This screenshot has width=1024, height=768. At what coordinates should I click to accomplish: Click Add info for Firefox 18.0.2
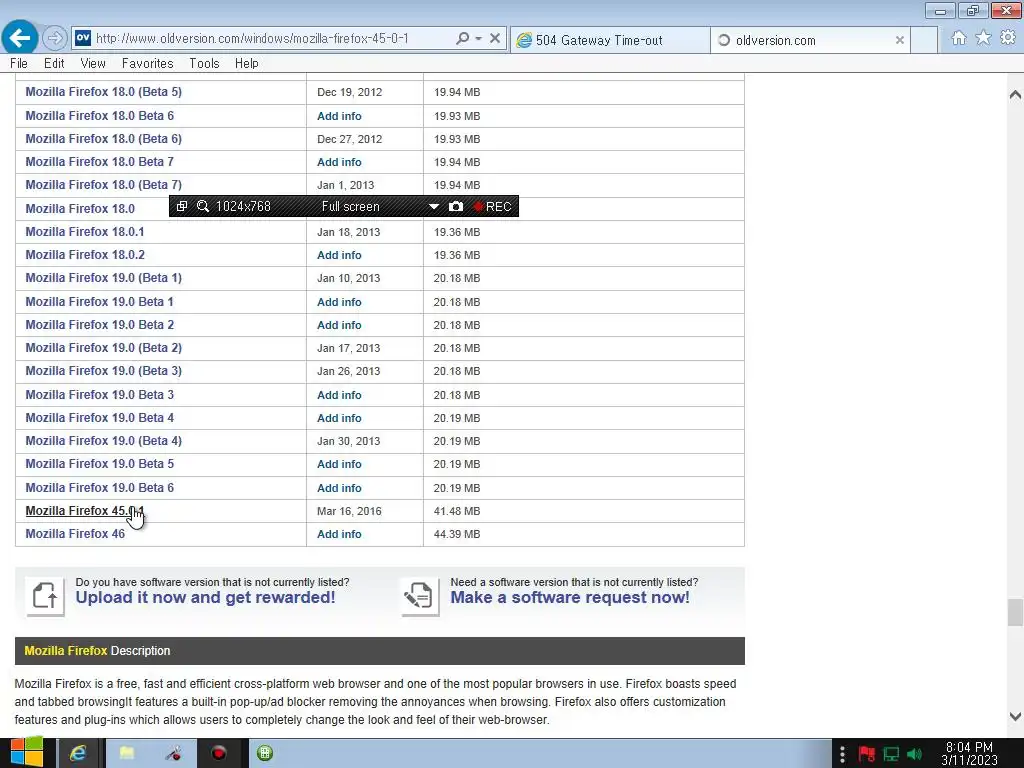(x=339, y=255)
